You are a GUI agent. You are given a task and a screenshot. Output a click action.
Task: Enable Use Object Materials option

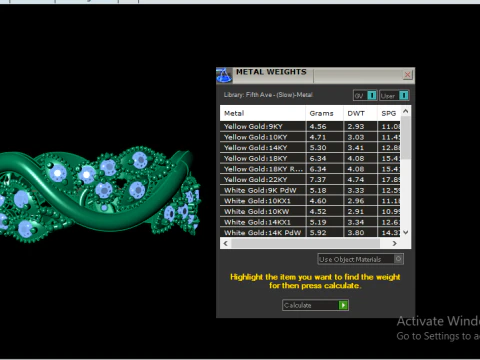click(x=361, y=259)
